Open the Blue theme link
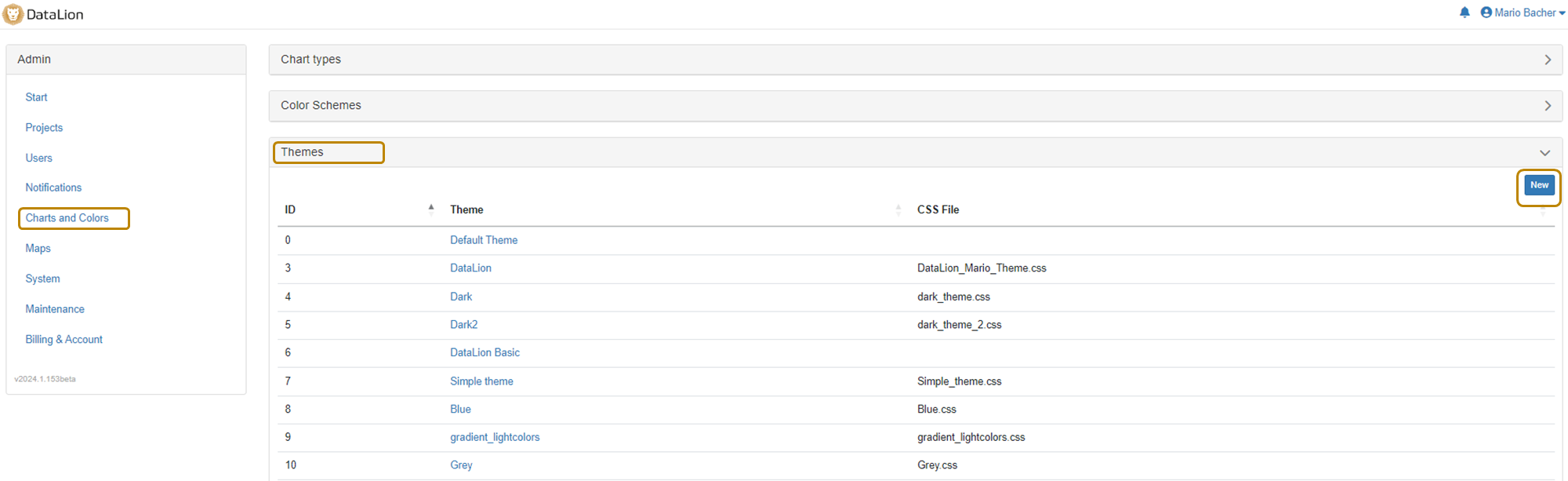 pyautogui.click(x=460, y=410)
